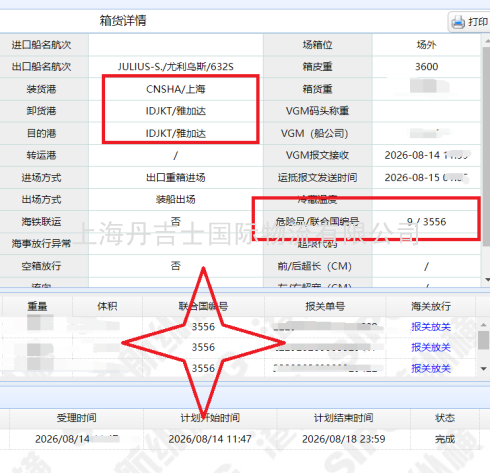The image size is (490, 473).
Task: Click the 箱货详情 panel title
Action: [x=123, y=21]
